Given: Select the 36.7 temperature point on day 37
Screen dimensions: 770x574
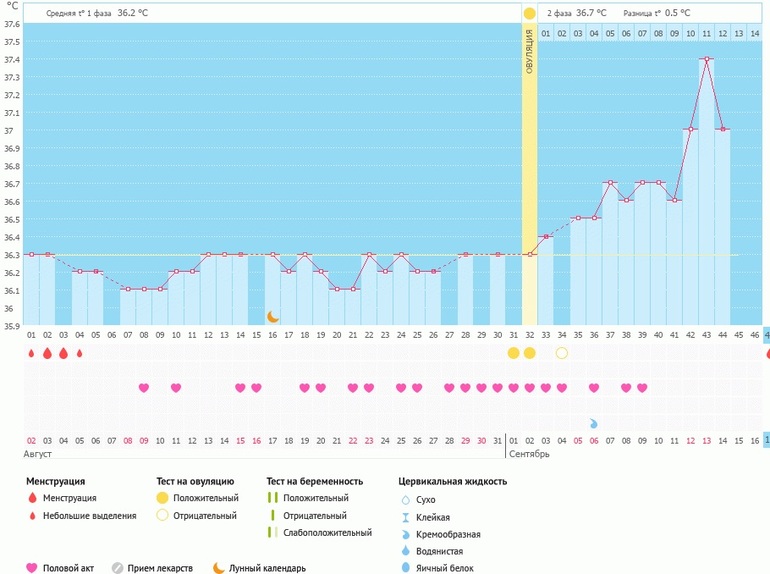Looking at the screenshot, I should (x=609, y=183).
